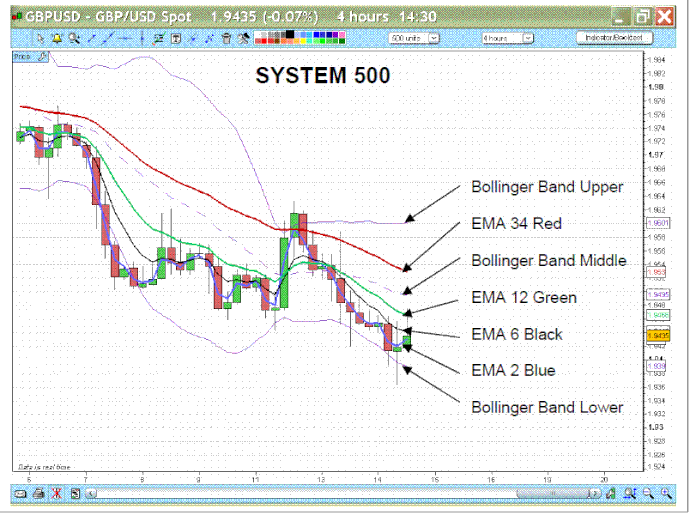Click the document icon beside the red X

(x=76, y=494)
